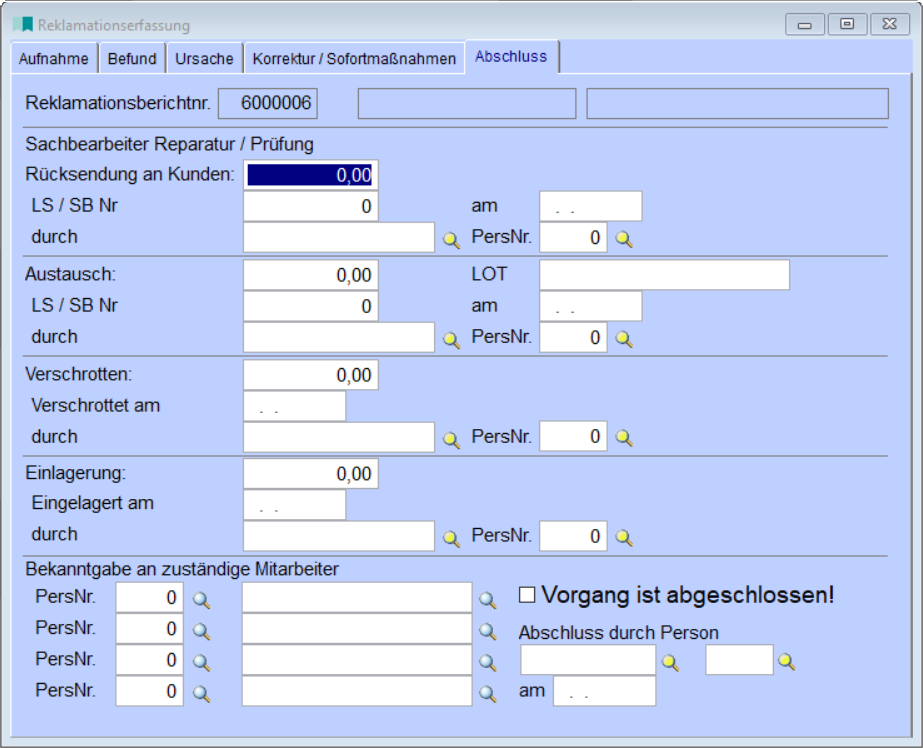Open the Befund tab

(132, 59)
